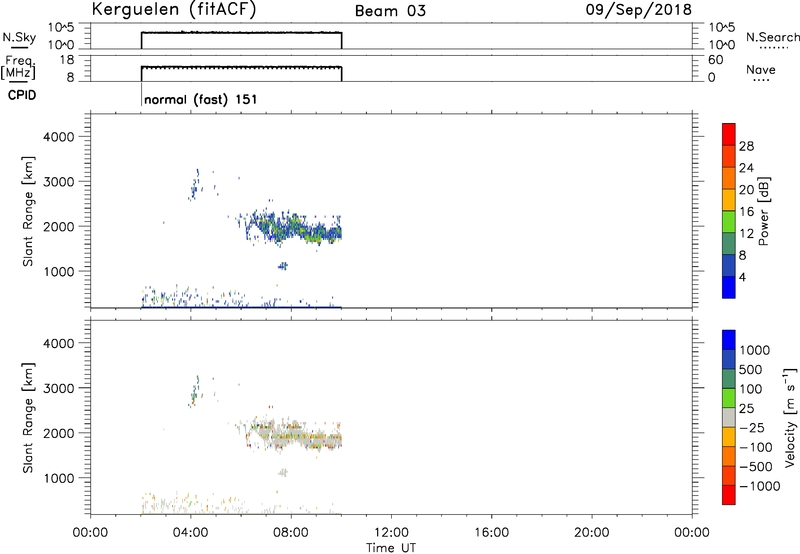Click the '4000' tick on the power panel
The image size is (800, 554).
pyautogui.click(x=59, y=137)
